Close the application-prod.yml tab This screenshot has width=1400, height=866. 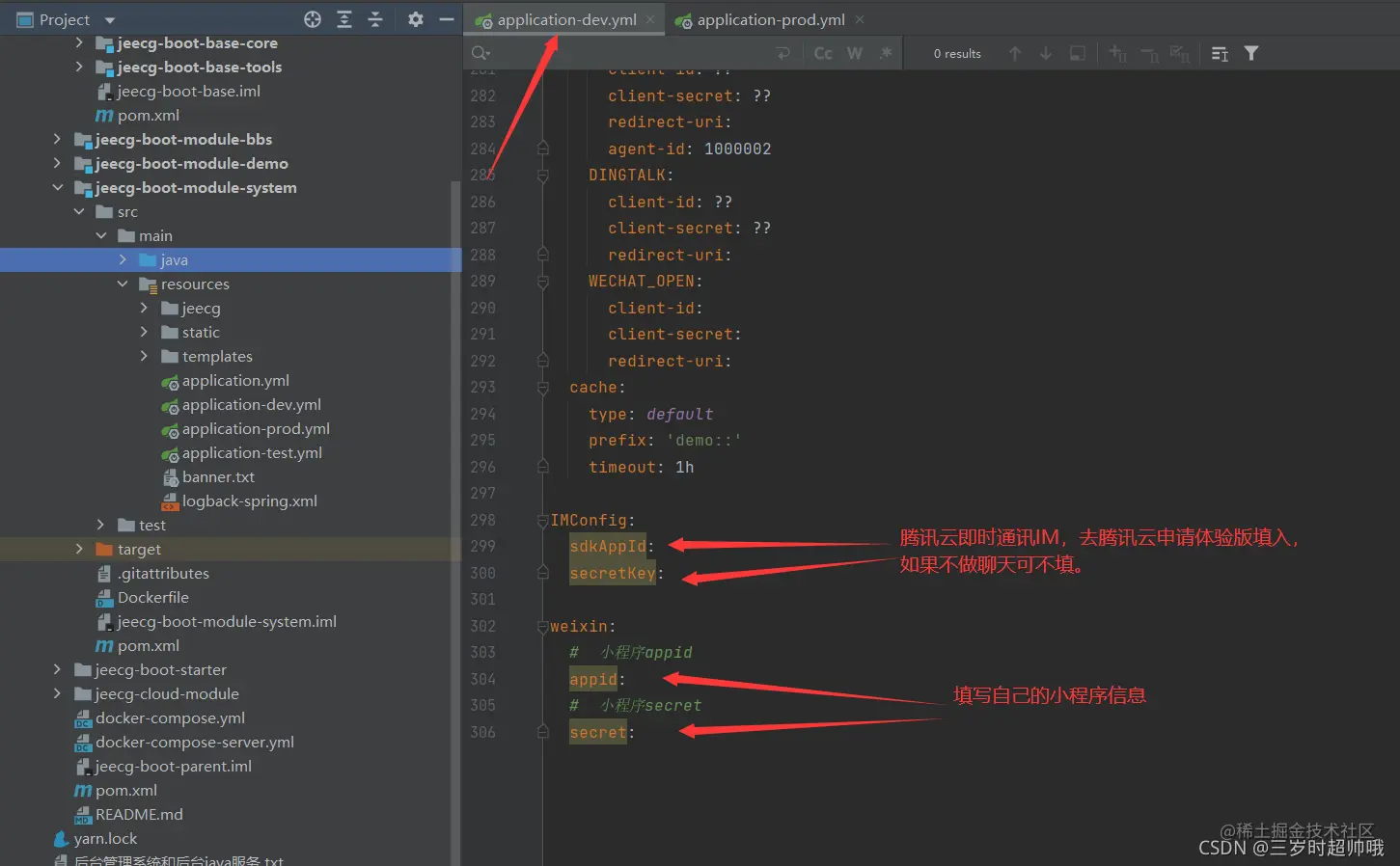[860, 19]
